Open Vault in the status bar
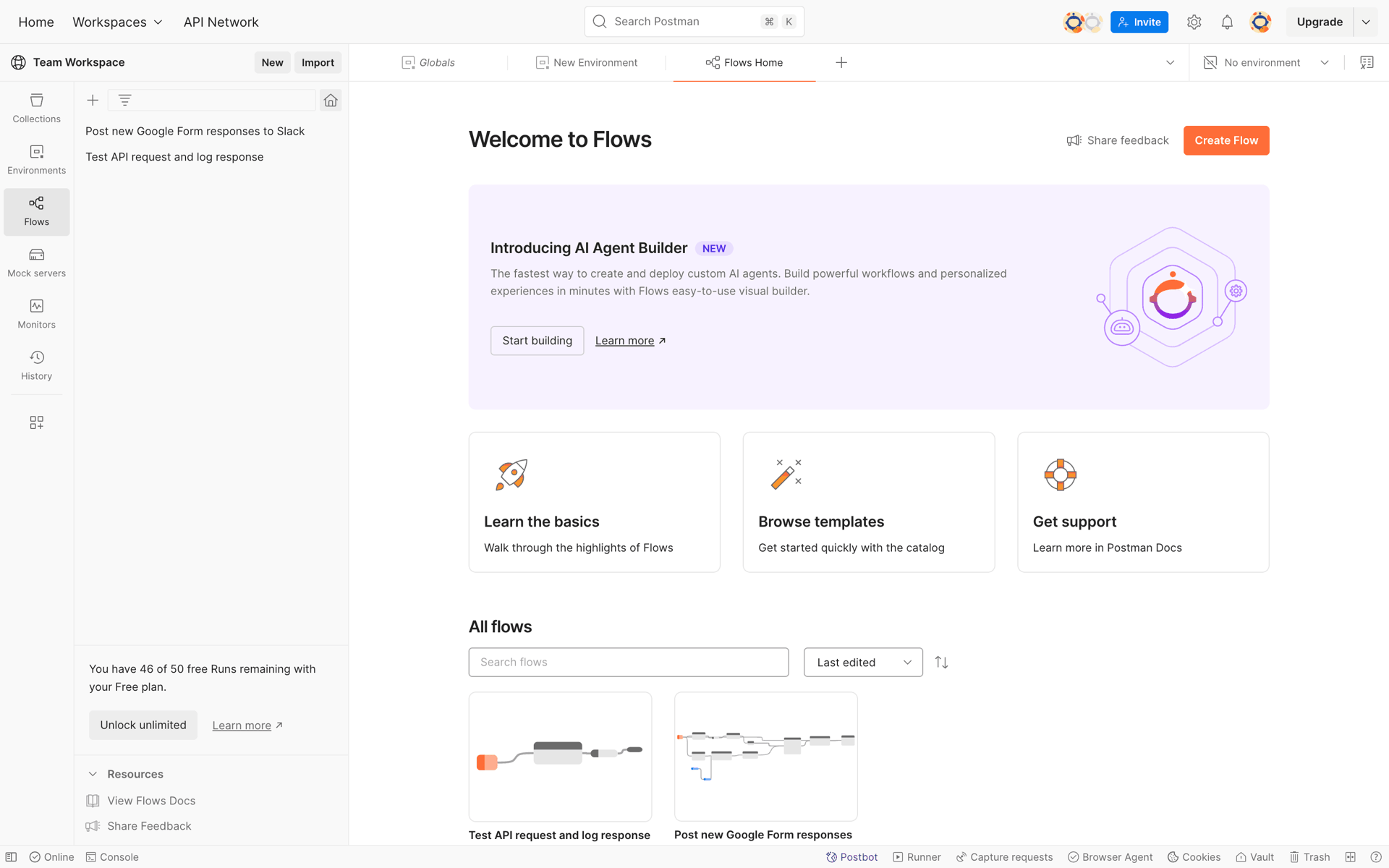 pos(1254,857)
